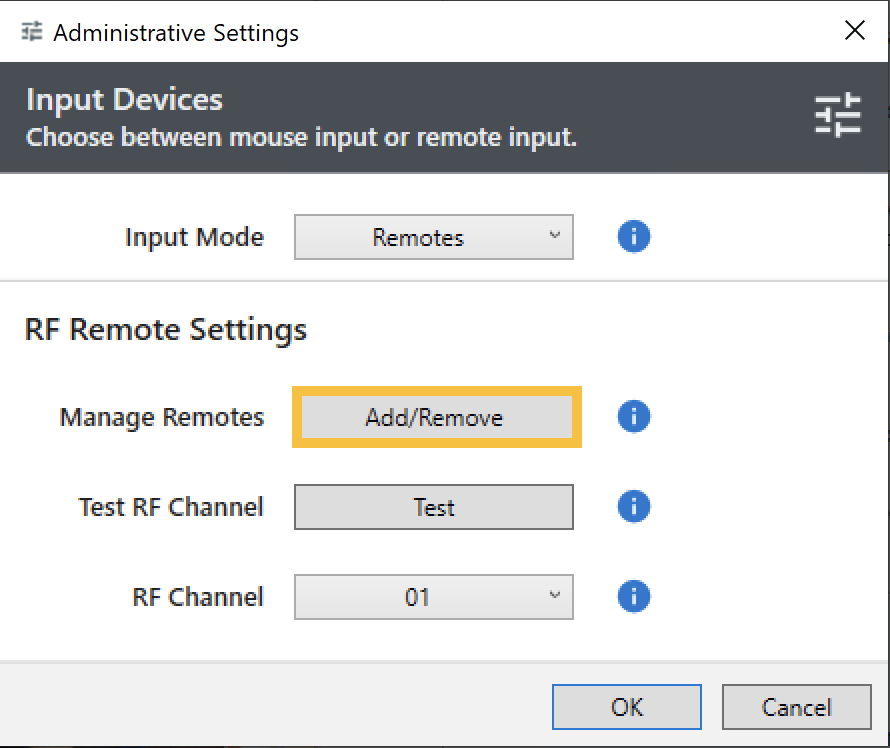Image resolution: width=890 pixels, height=748 pixels.
Task: Click the Input Devices header title
Action: [124, 100]
